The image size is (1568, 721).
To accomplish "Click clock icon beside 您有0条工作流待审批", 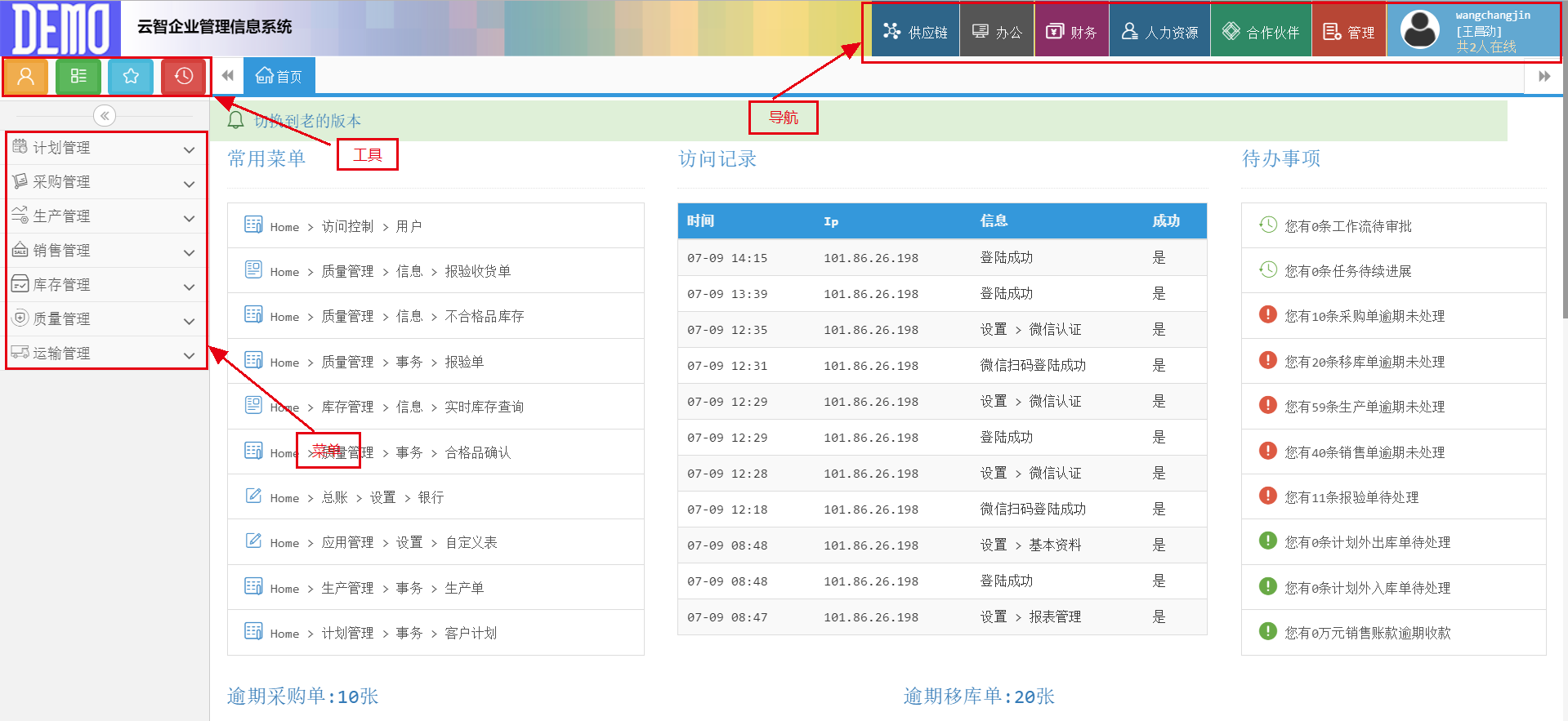I will pos(1268,225).
